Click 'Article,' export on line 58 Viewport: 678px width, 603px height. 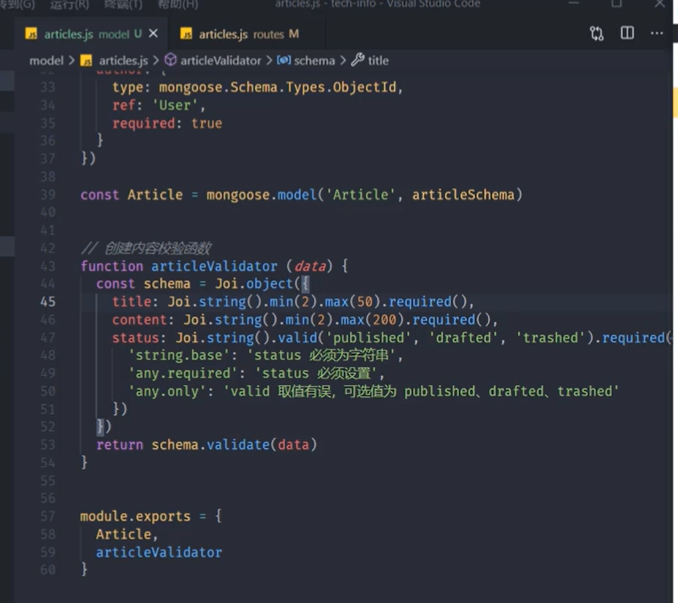(x=127, y=534)
